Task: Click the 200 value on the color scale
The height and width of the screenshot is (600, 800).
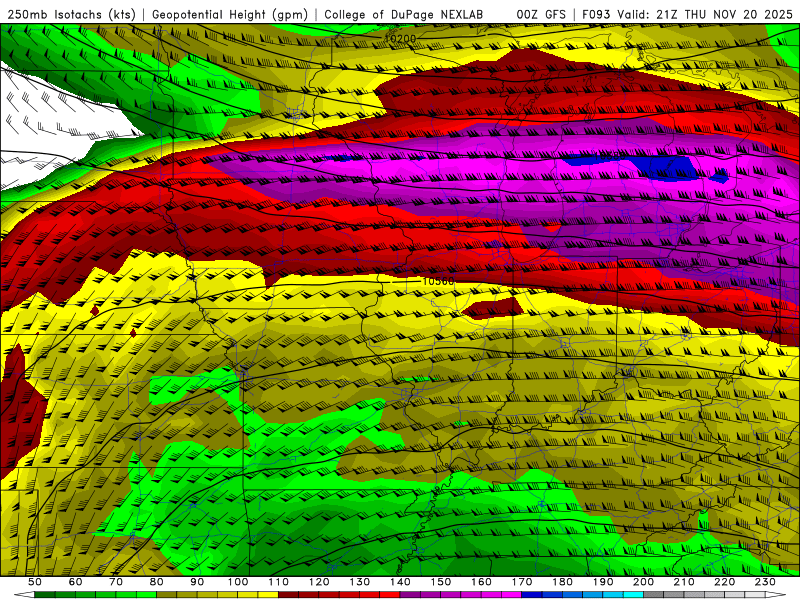Action: pyautogui.click(x=644, y=582)
